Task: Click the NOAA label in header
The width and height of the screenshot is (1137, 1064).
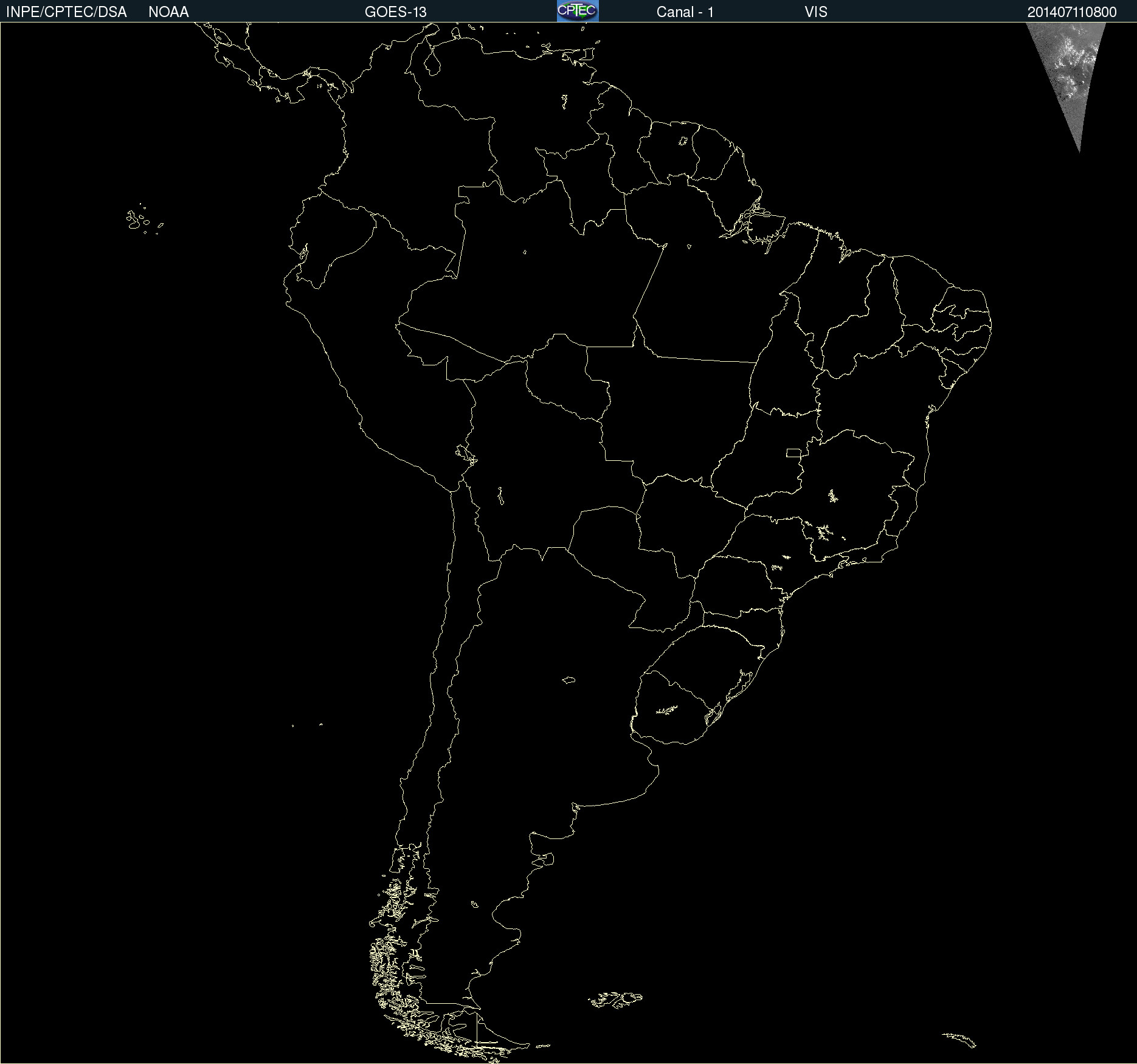Action: click(x=168, y=12)
